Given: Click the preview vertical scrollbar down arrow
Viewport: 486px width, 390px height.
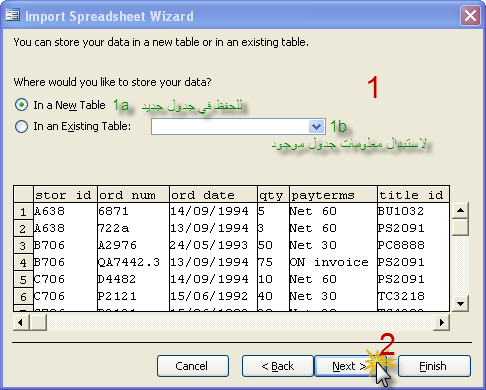Looking at the screenshot, I should click(460, 303).
